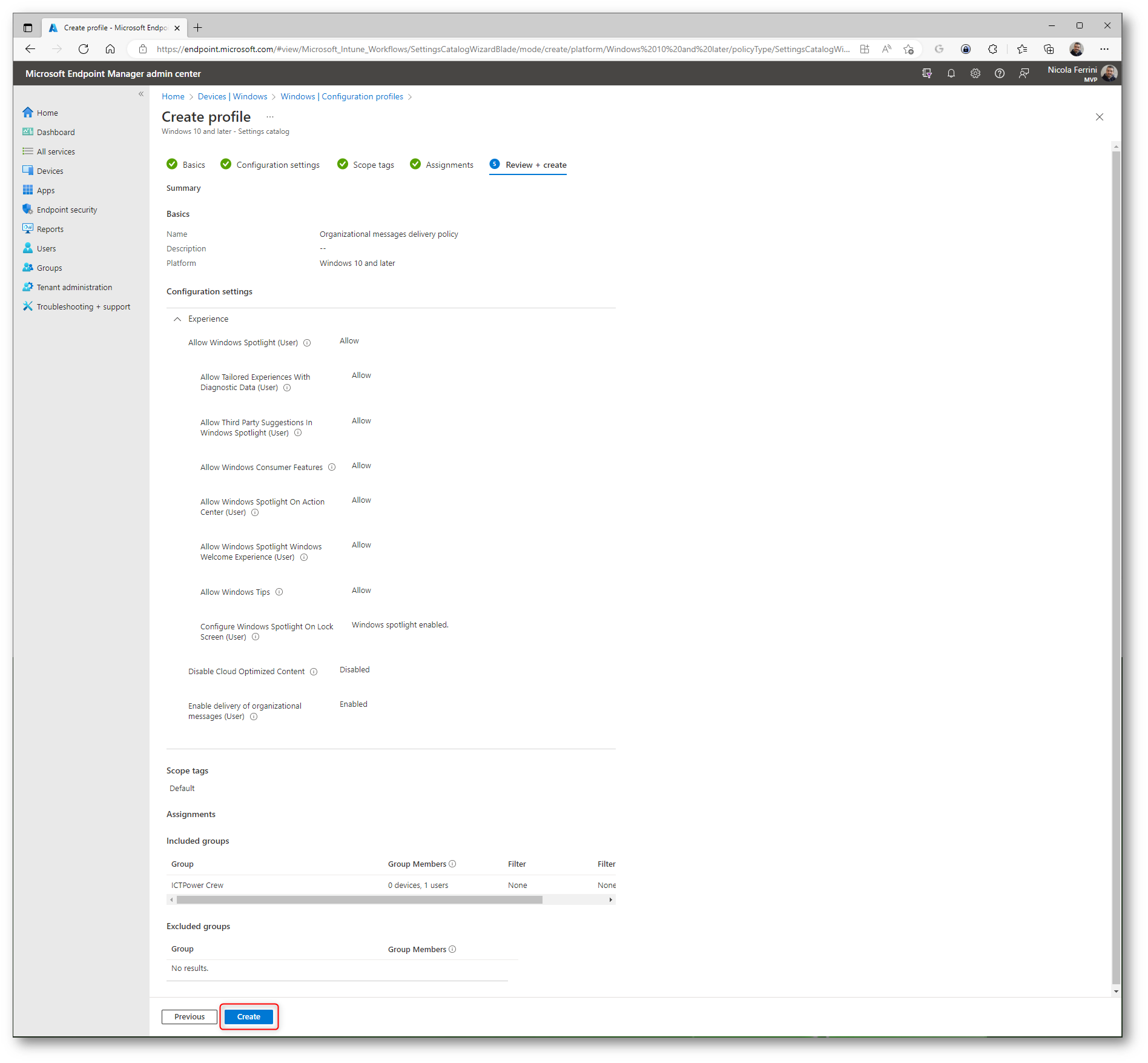Screen dimensions: 1148x1063
Task: Open browser home page
Action: [x=110, y=49]
